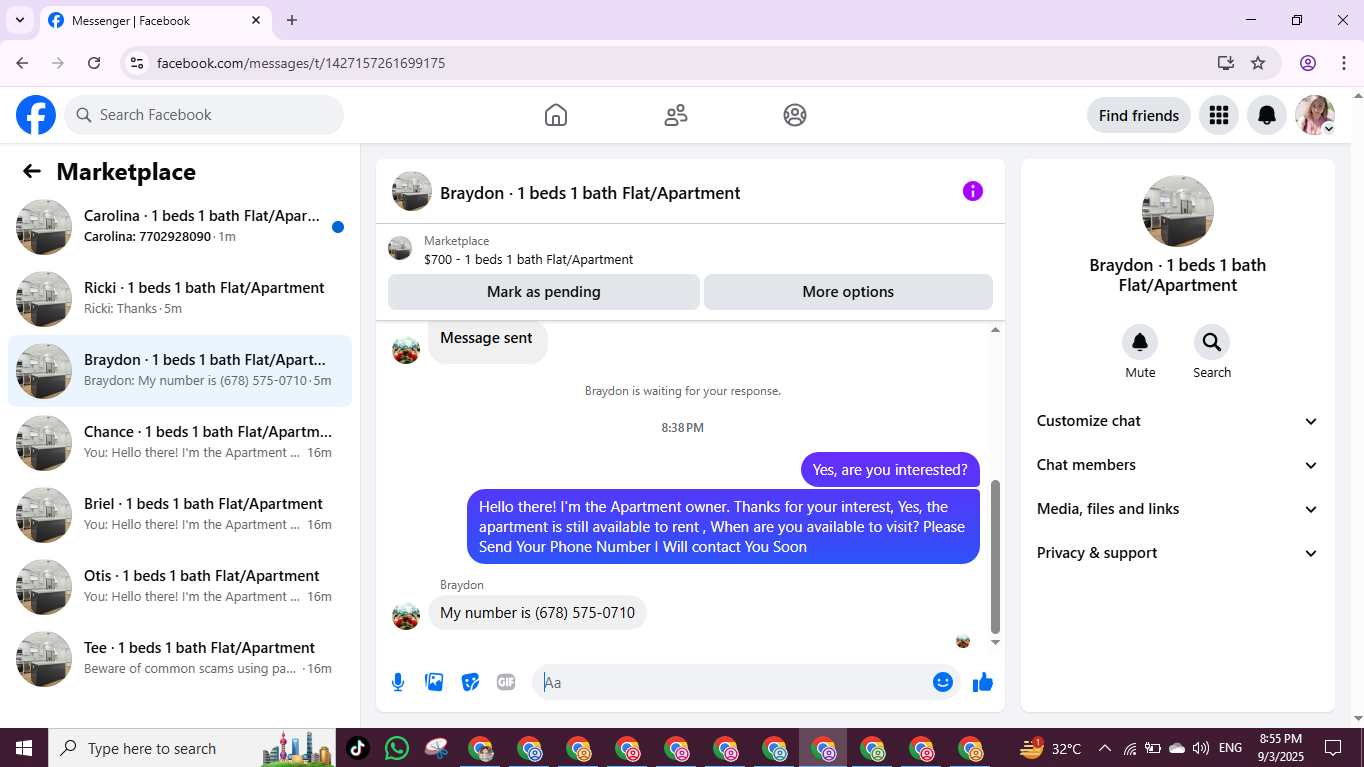1364x767 pixels.
Task: Open the large listing thumbnail in right panel
Action: point(1178,211)
